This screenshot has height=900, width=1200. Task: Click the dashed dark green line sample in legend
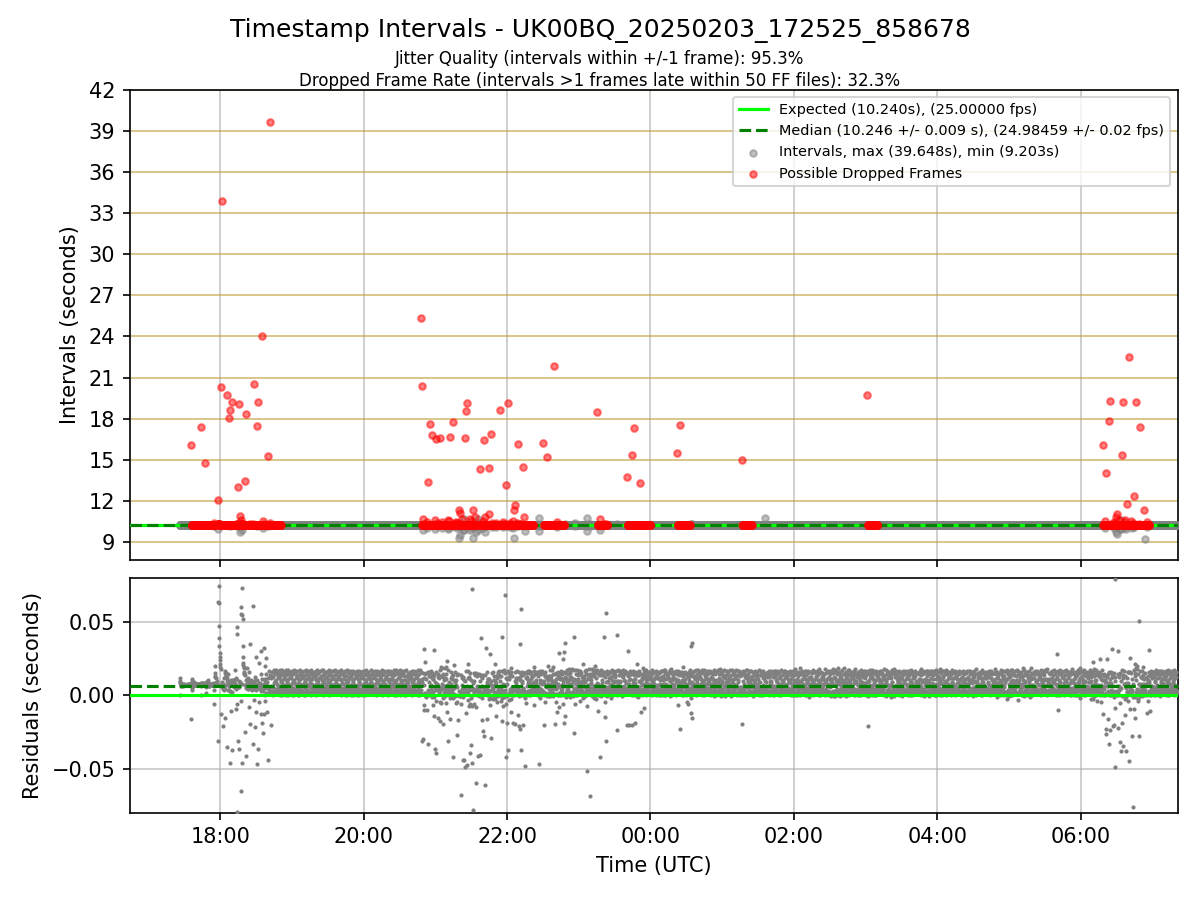[x=753, y=131]
